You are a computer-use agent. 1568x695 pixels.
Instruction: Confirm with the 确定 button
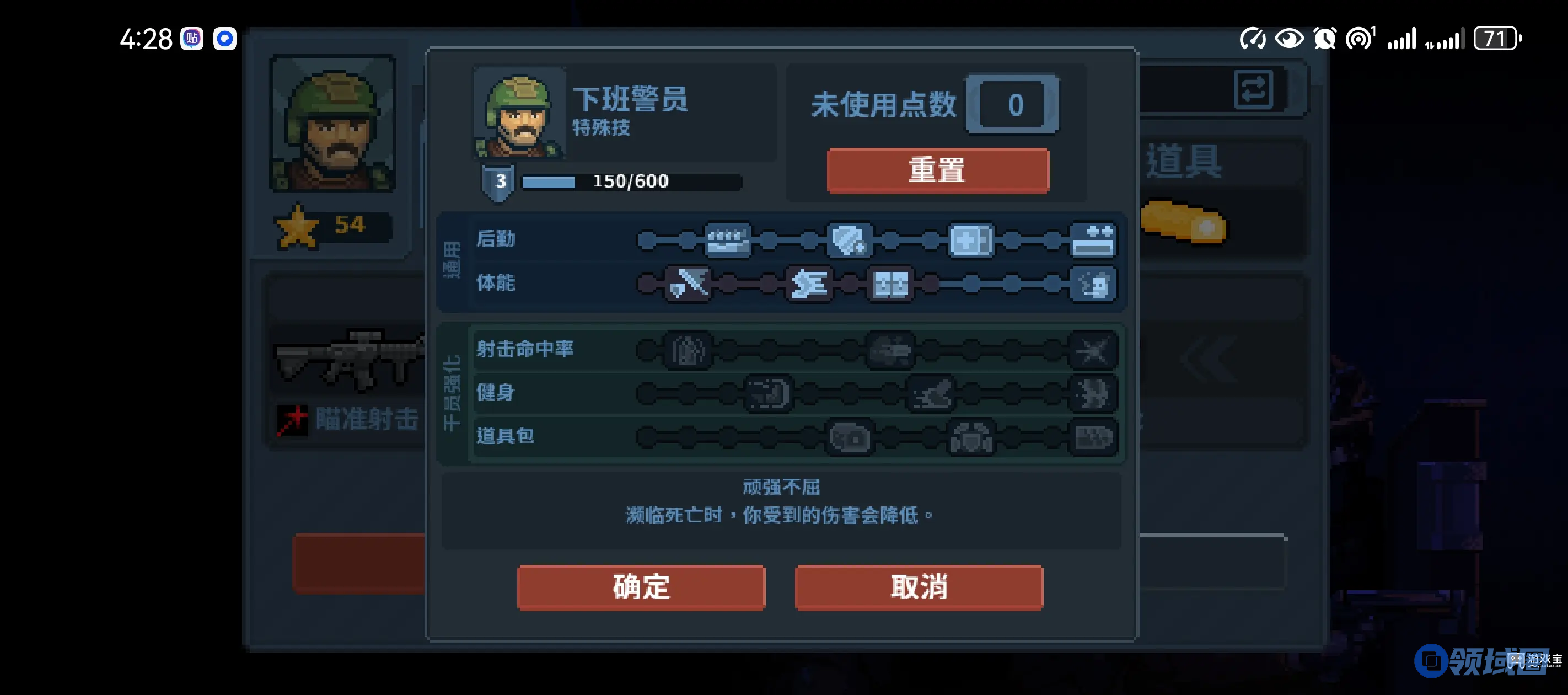(641, 587)
